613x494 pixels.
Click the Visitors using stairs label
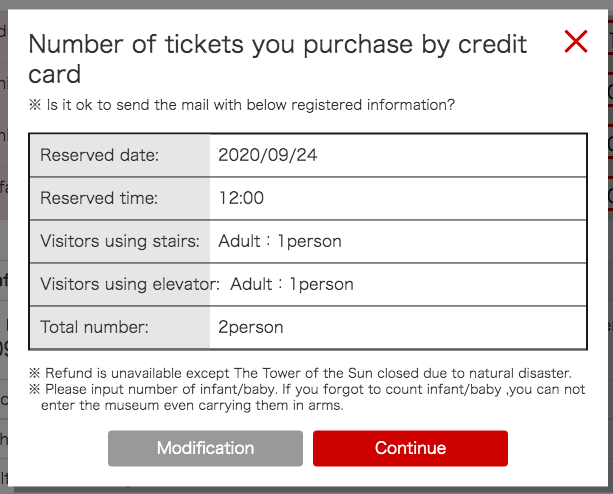coord(120,241)
